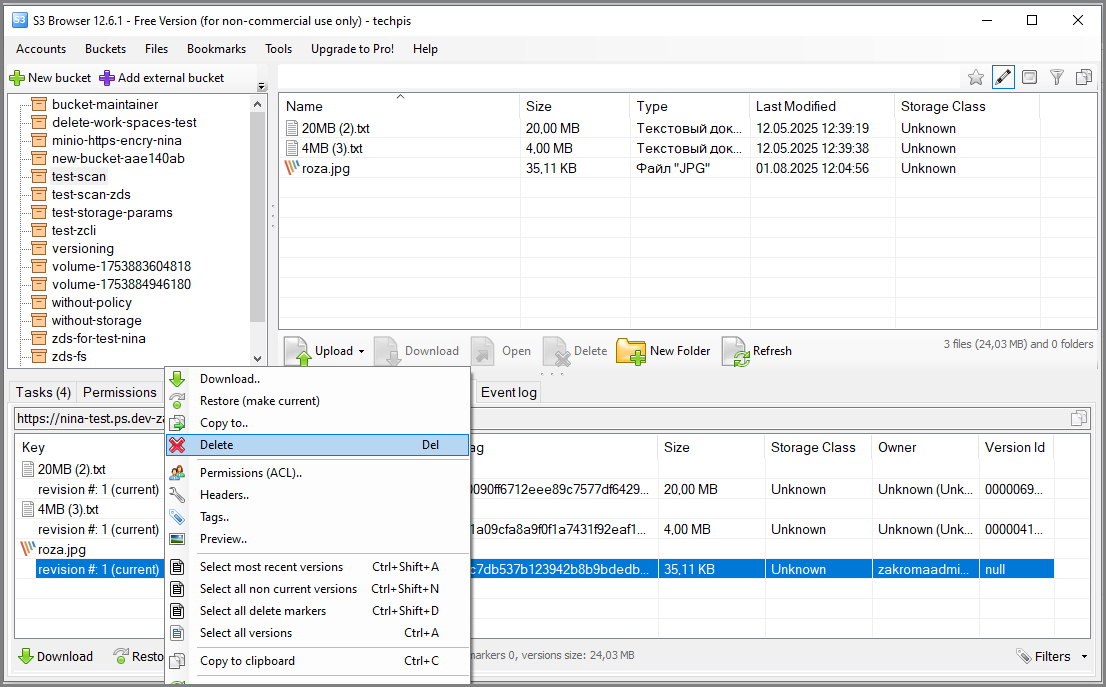Click the 20MB (2).txt document icon in versions

(28, 470)
